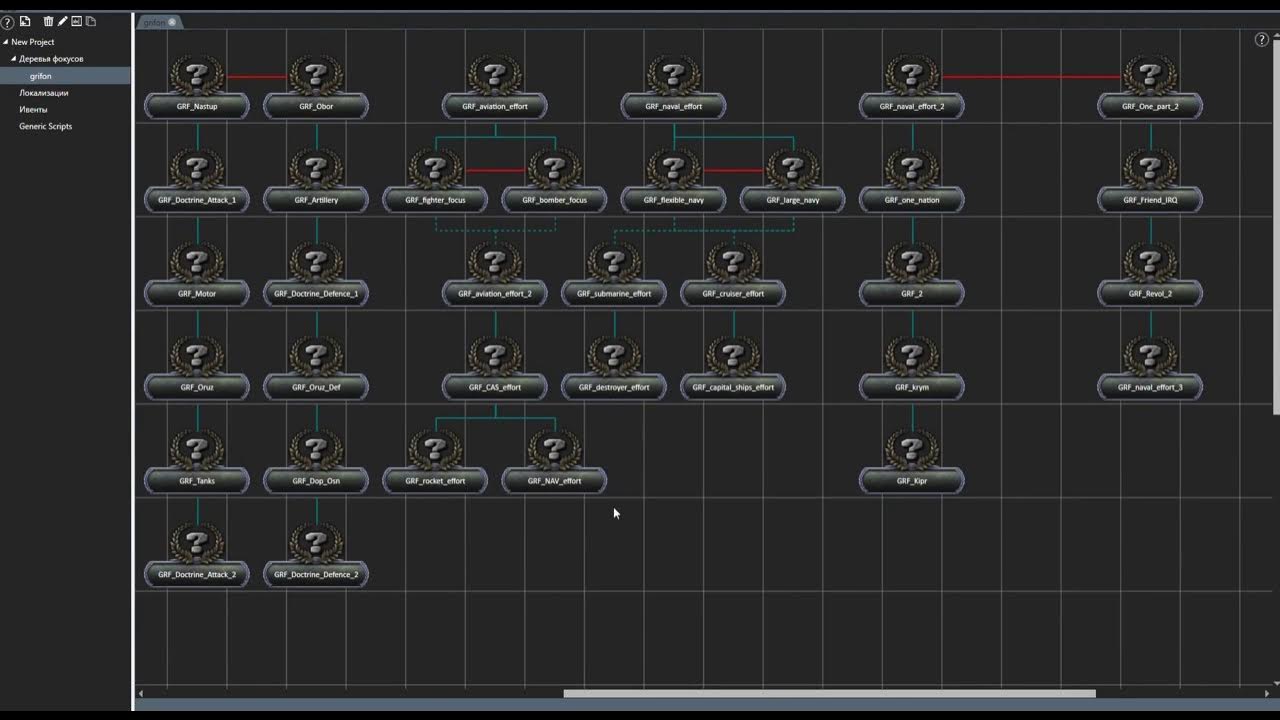Select the GRF_flexible_navy focus node

[674, 181]
